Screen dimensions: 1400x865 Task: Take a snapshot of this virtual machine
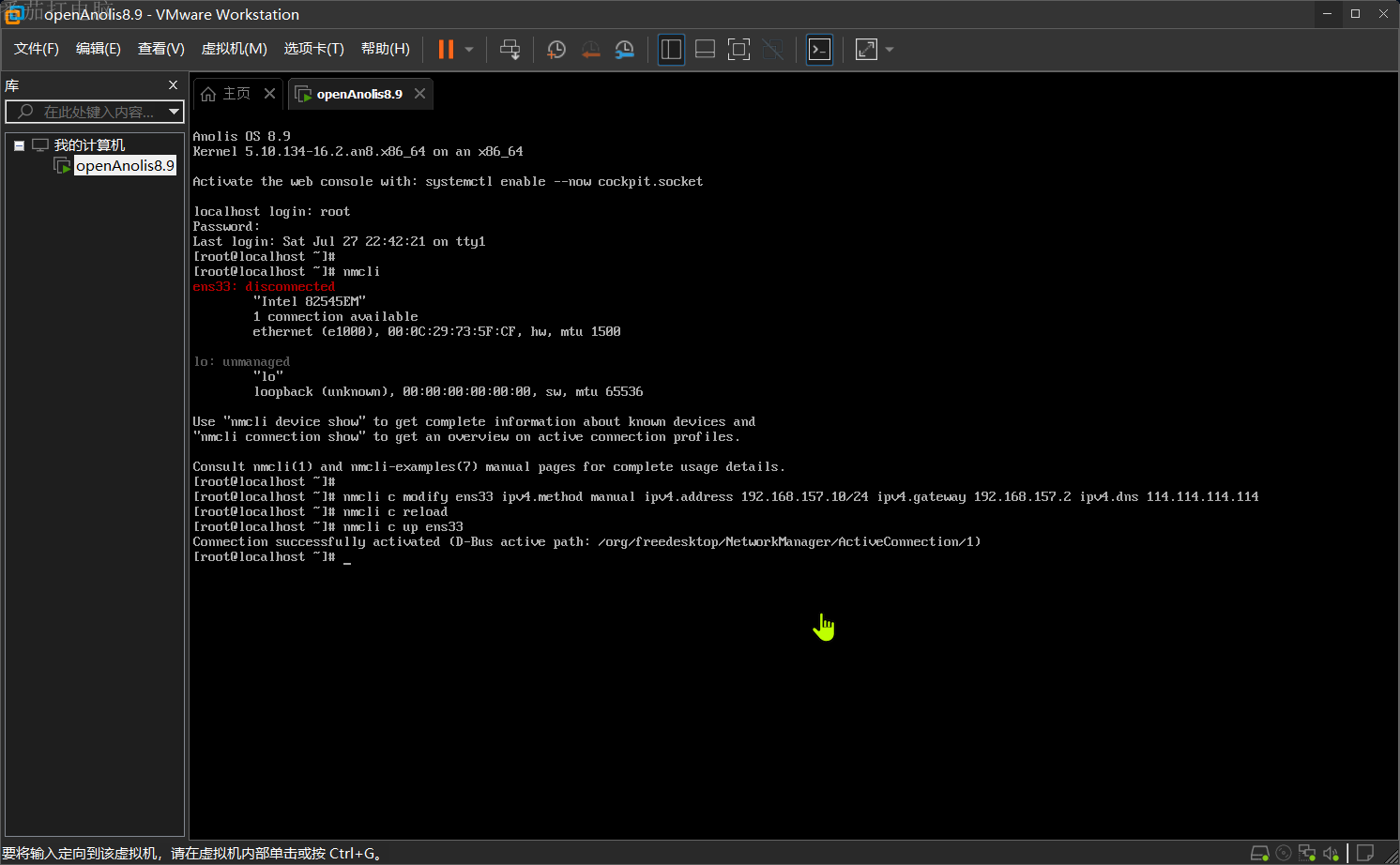(x=556, y=50)
